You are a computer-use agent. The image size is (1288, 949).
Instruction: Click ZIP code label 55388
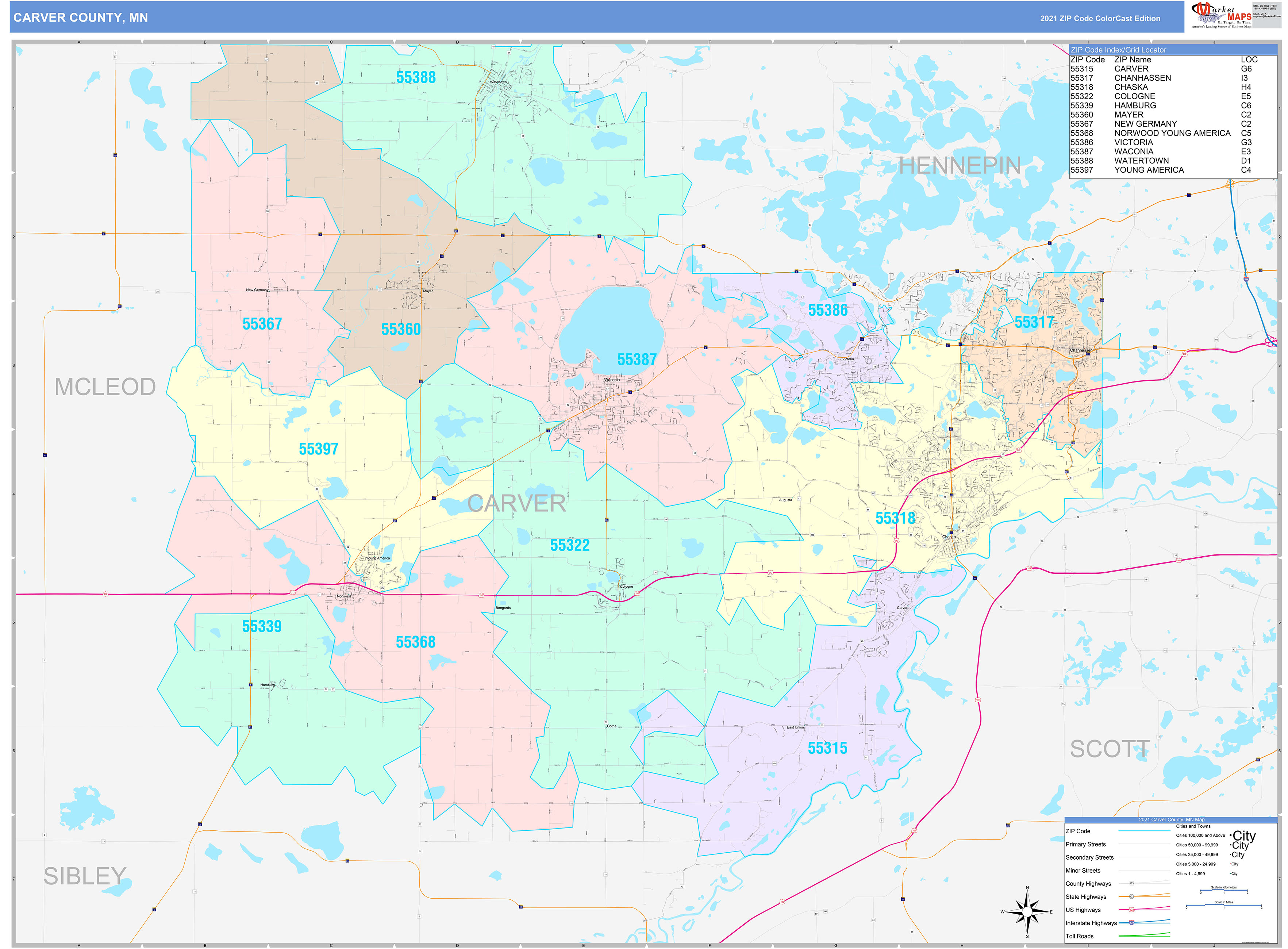pos(416,77)
